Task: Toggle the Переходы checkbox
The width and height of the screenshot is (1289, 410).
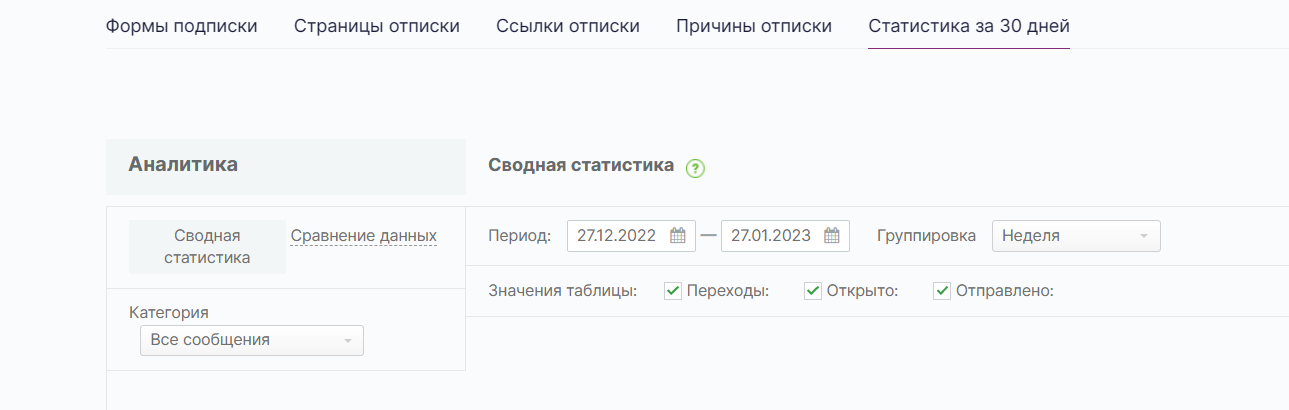Action: coord(673,291)
